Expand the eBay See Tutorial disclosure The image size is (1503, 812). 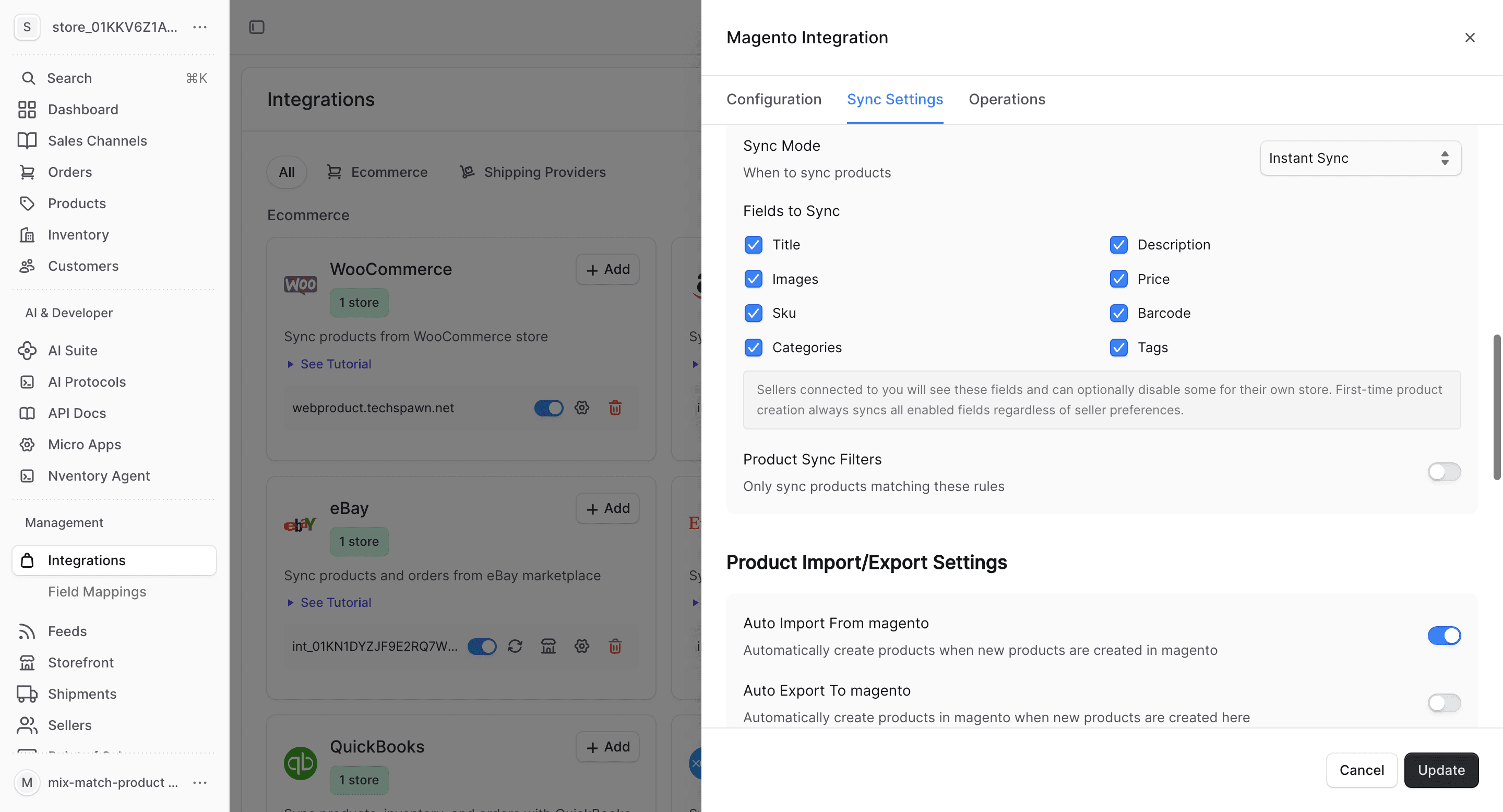[330, 603]
